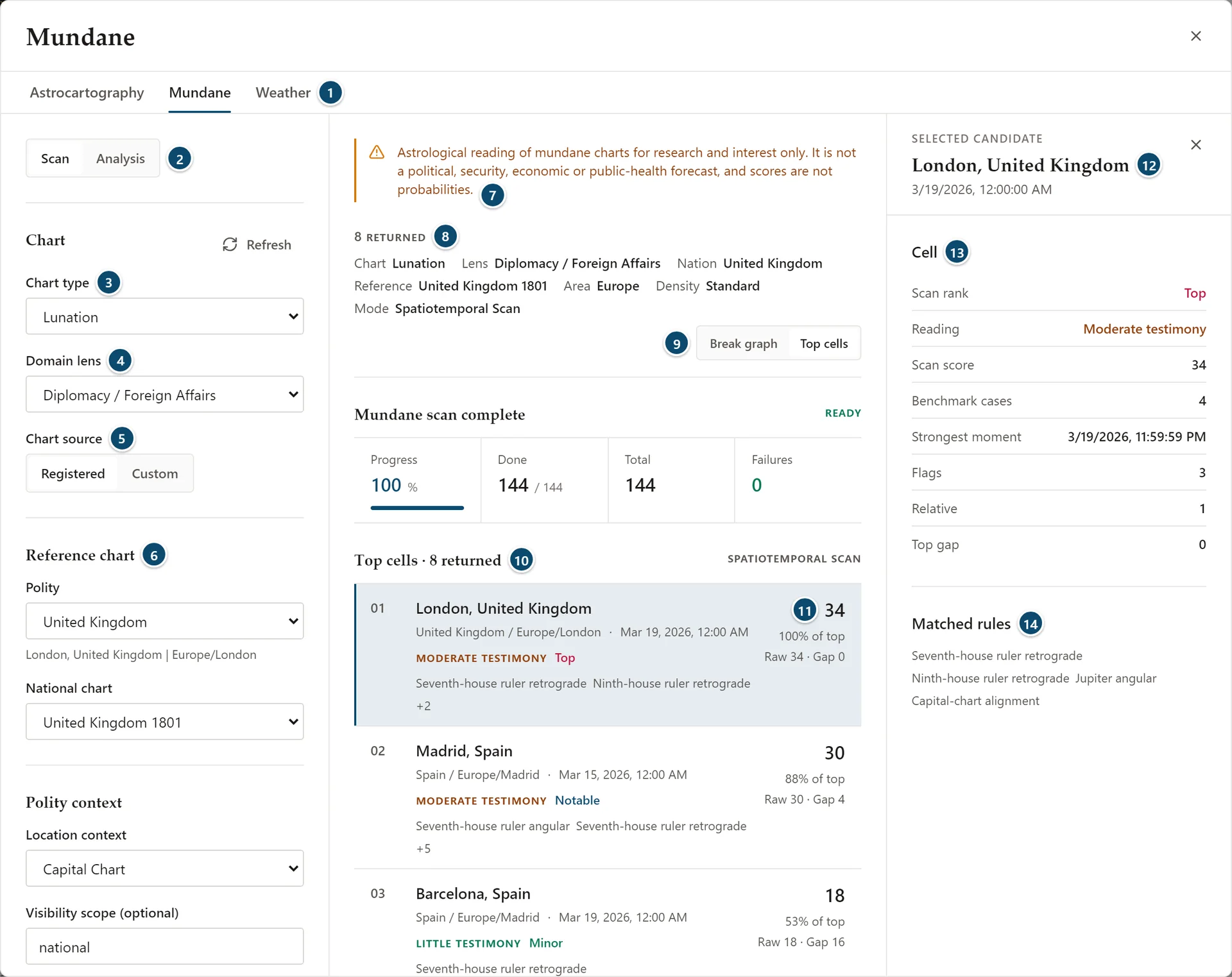Viewport: 1232px width, 977px height.
Task: Click the Refresh icon in Chart section
Action: click(230, 244)
